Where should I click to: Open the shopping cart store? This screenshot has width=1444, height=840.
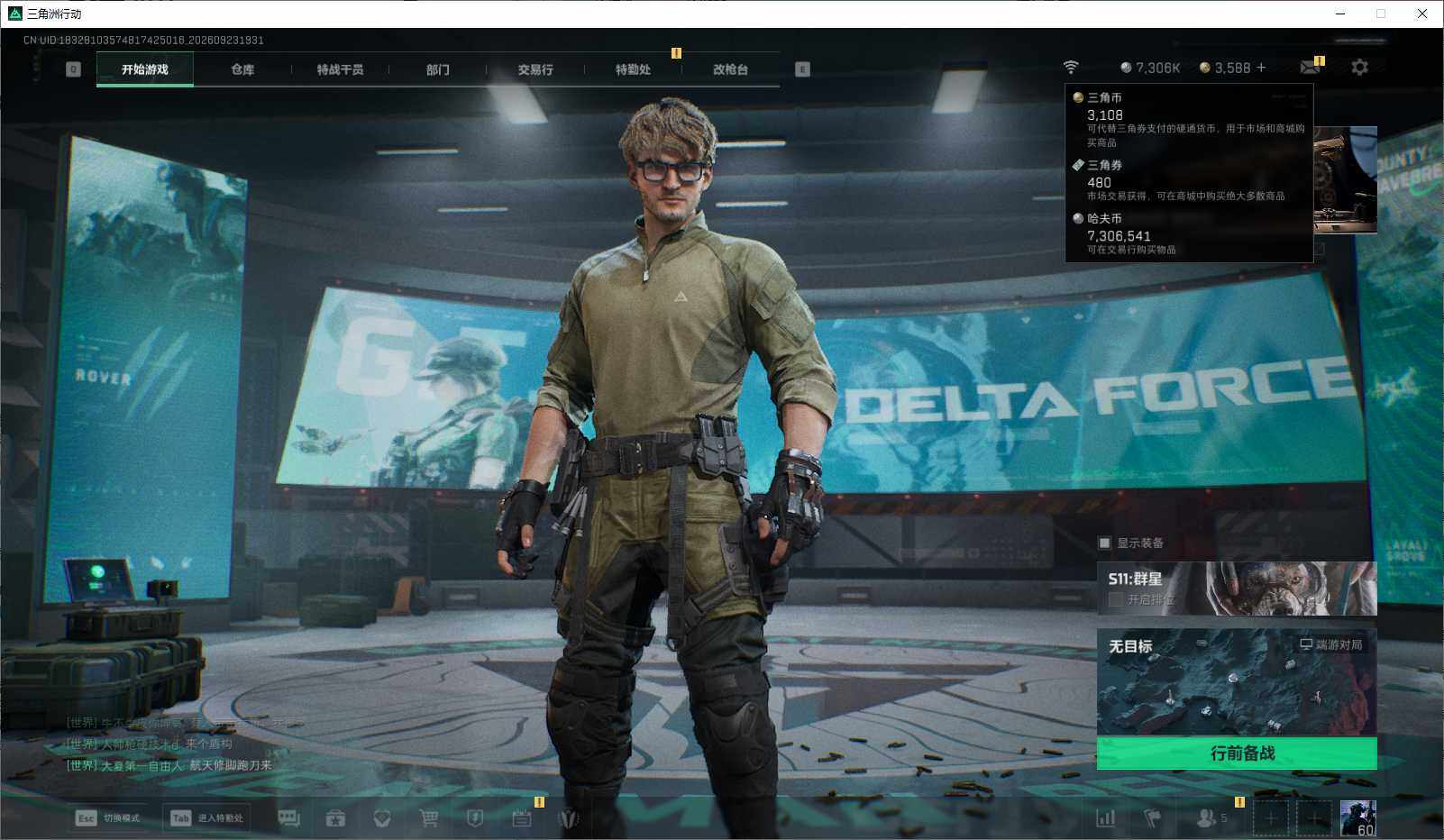(x=429, y=818)
